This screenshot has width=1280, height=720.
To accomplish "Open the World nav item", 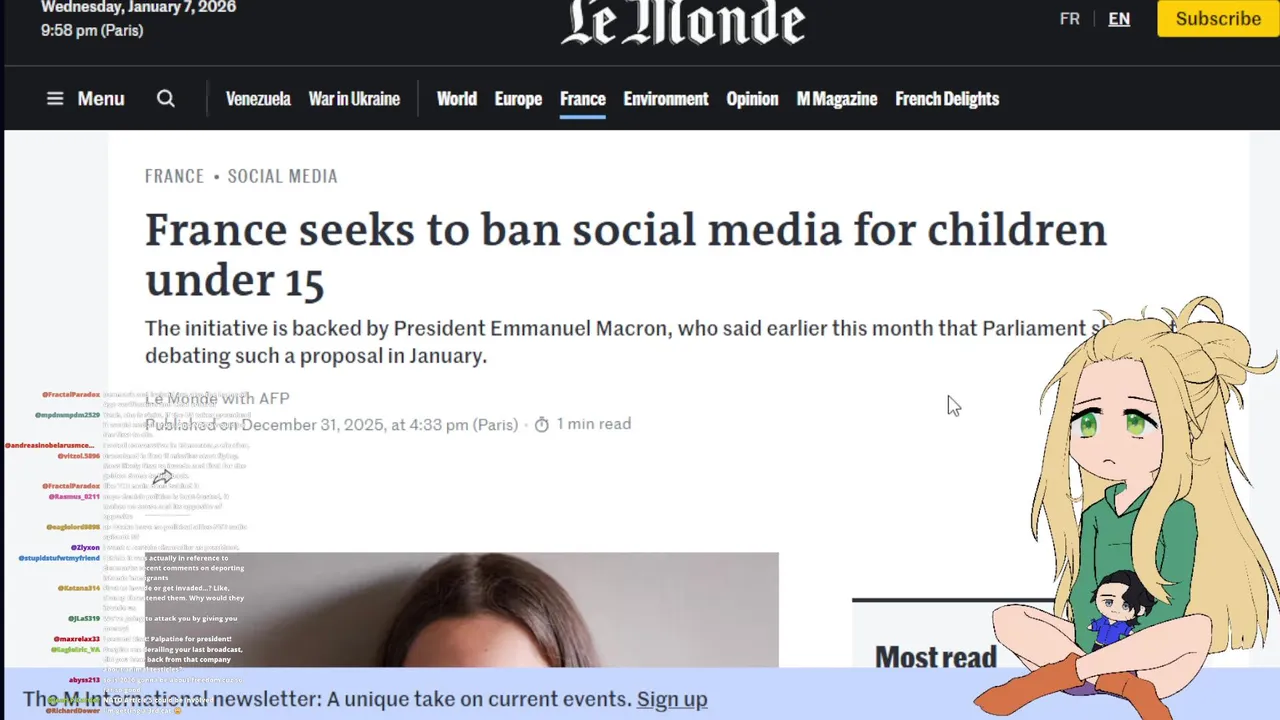I will click(x=457, y=99).
